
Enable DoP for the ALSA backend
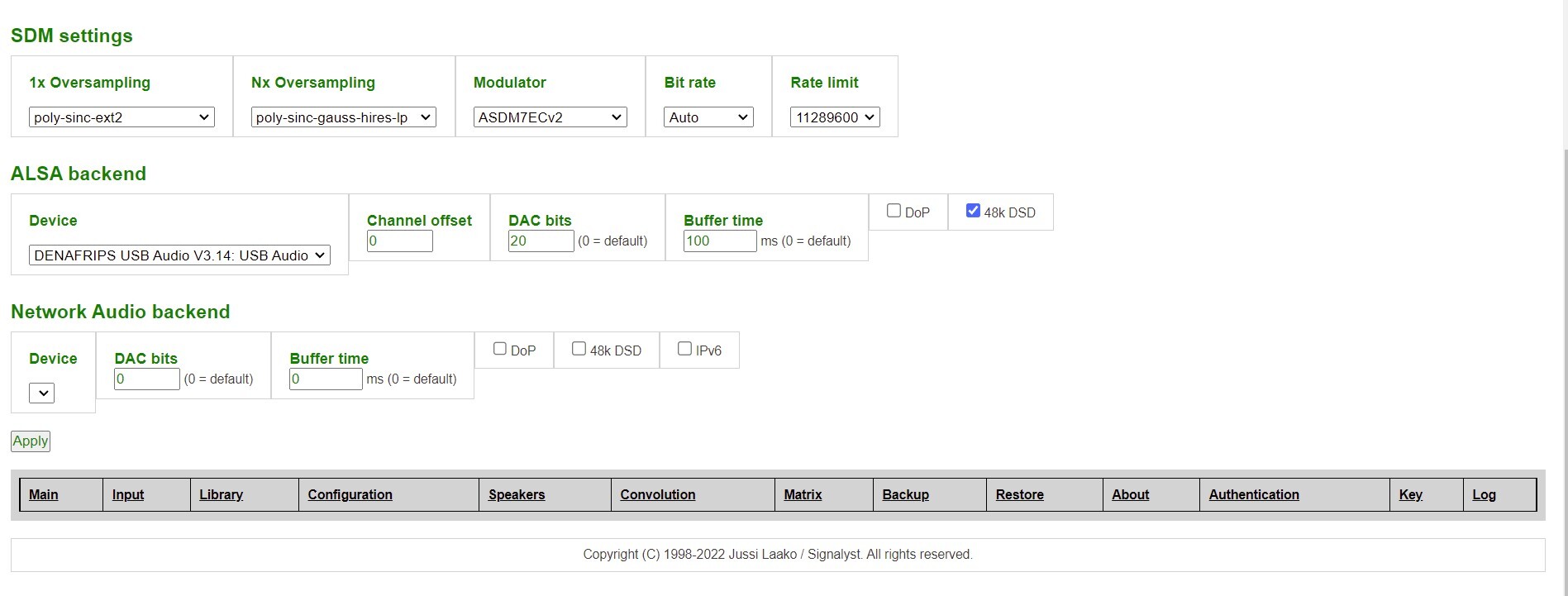pos(894,211)
